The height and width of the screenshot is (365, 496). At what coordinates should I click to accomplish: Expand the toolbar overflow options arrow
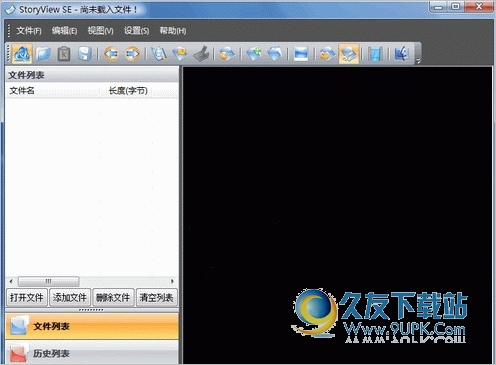pos(418,61)
